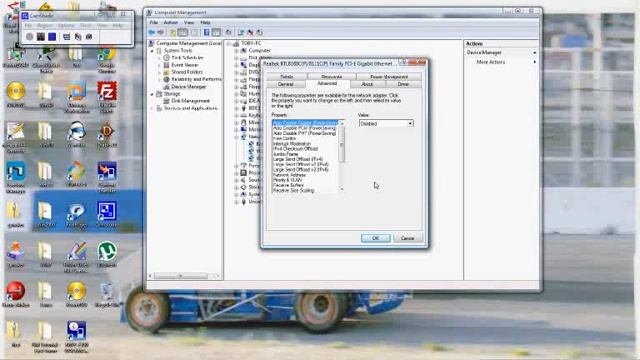Click the Back arrow in Computer Management toolbar
The width and height of the screenshot is (640, 360).
(152, 32)
